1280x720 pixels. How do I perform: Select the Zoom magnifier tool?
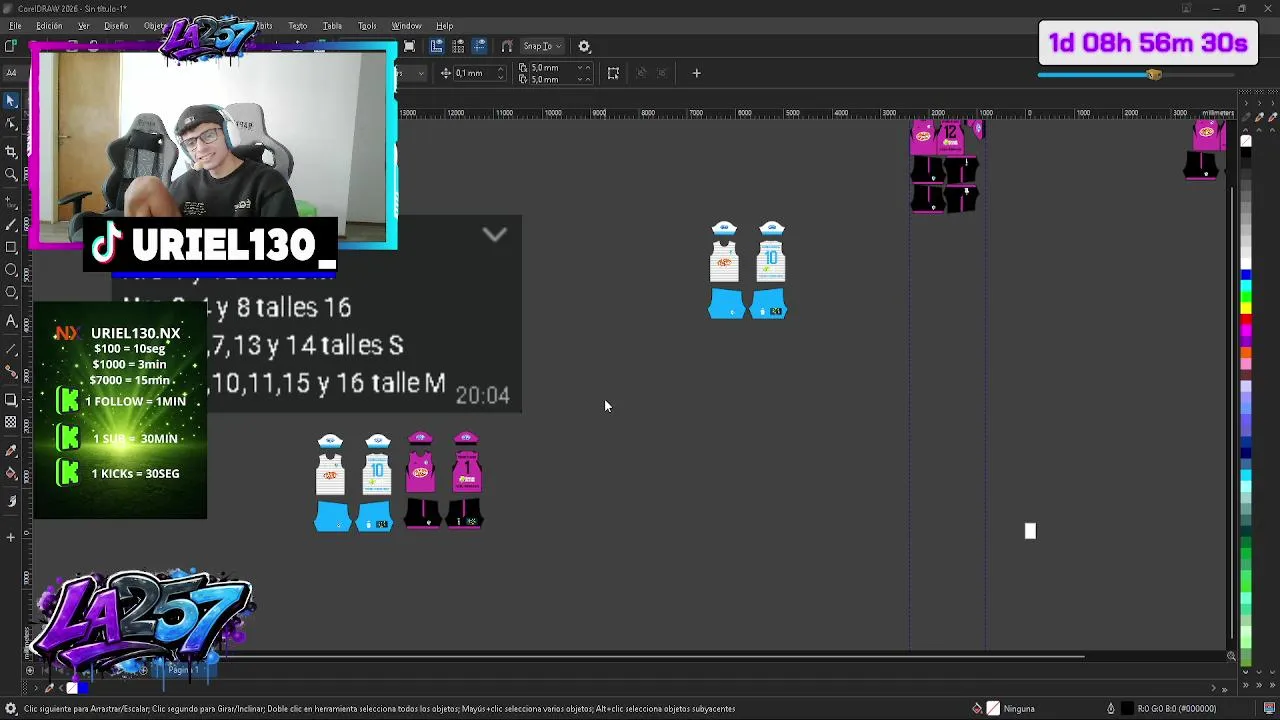[x=11, y=174]
